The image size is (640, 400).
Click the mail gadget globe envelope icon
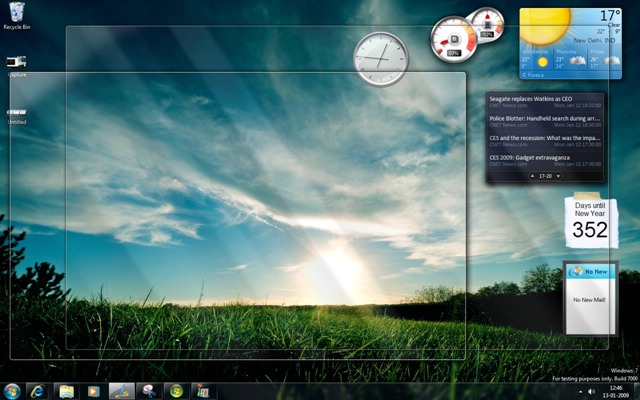point(576,271)
